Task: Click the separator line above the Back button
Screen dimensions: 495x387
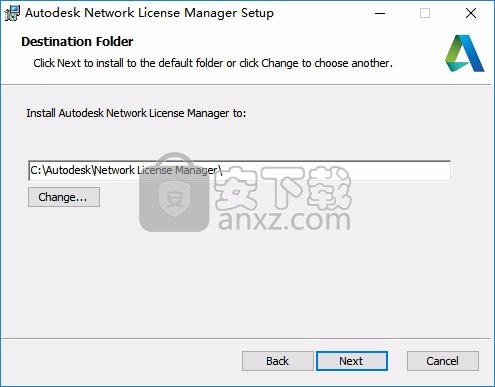Action: [x=246, y=338]
